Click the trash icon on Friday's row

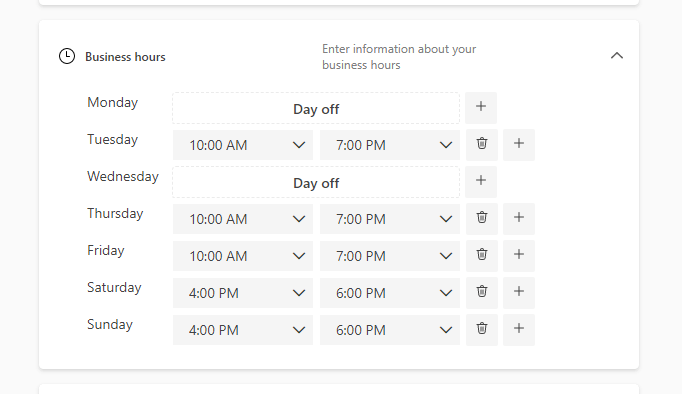point(481,256)
